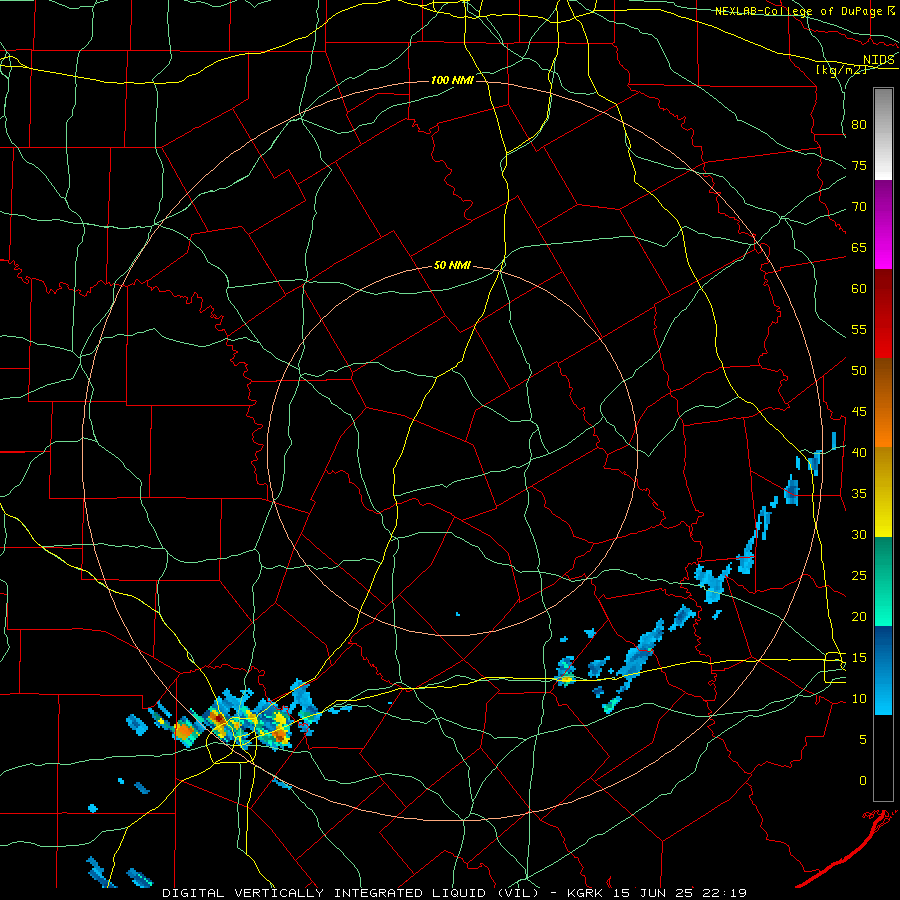Select the 20 value on the color scale
Viewport: 900px width, 900px height.
[x=859, y=616]
